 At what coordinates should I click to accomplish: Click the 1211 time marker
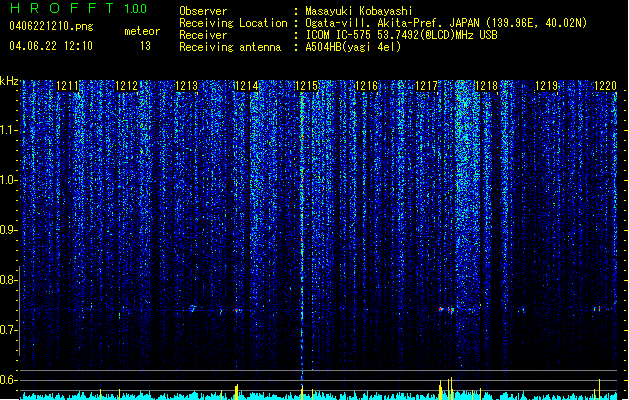coord(67,86)
